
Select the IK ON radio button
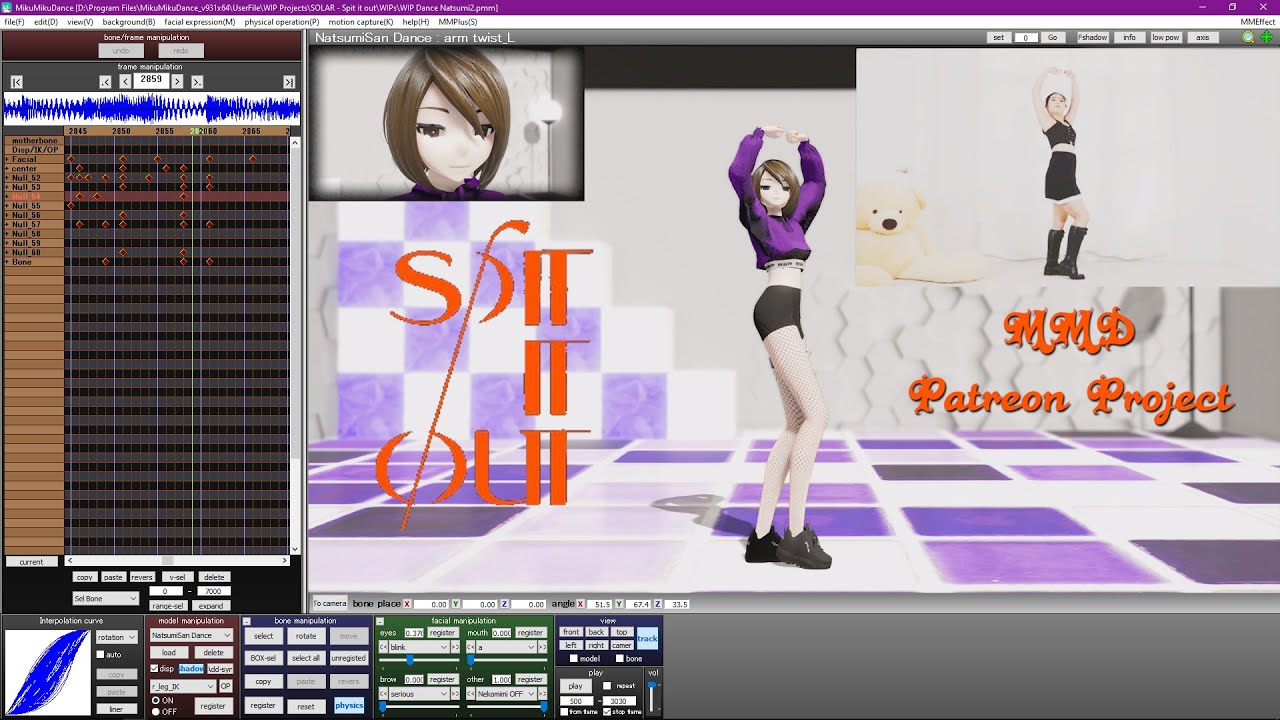point(155,701)
